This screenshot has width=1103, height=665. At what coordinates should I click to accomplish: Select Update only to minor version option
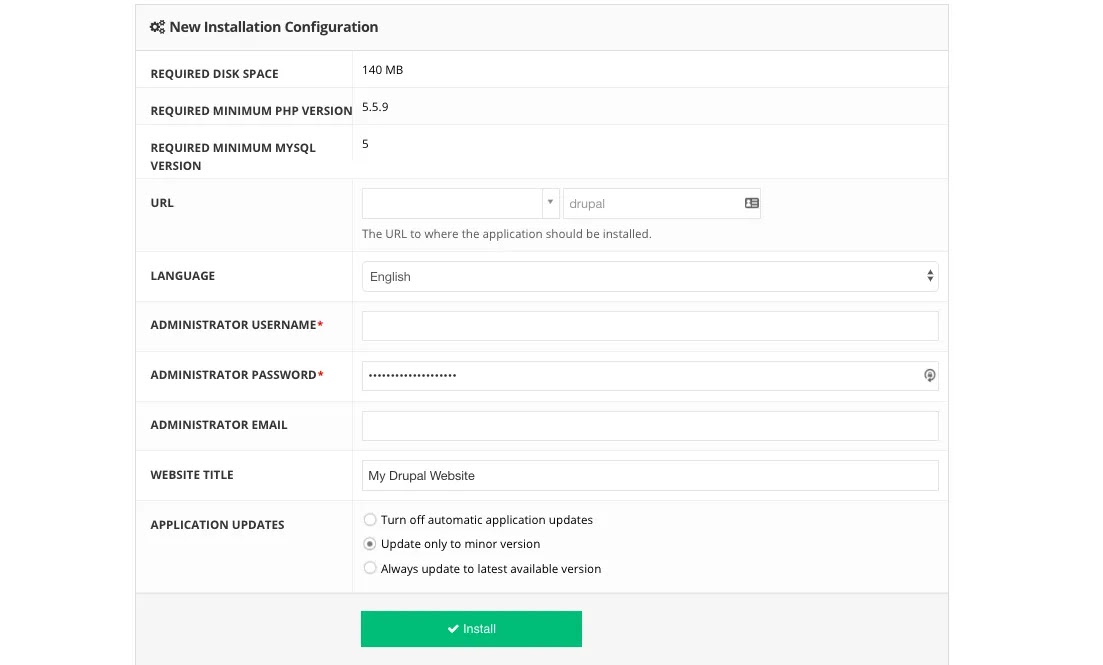tap(369, 544)
